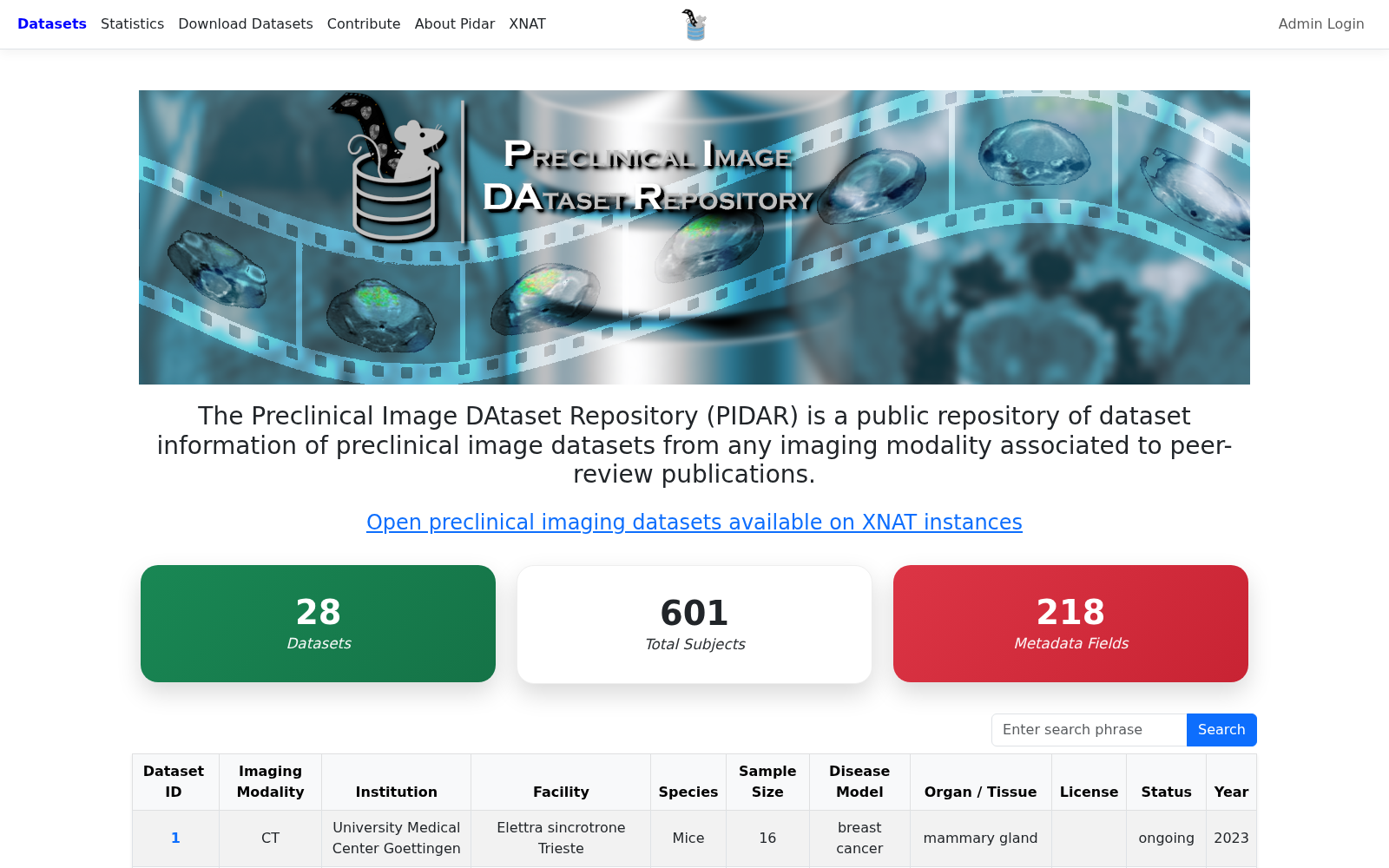Click the CT modality cell
Image resolution: width=1389 pixels, height=868 pixels.
coord(271,838)
